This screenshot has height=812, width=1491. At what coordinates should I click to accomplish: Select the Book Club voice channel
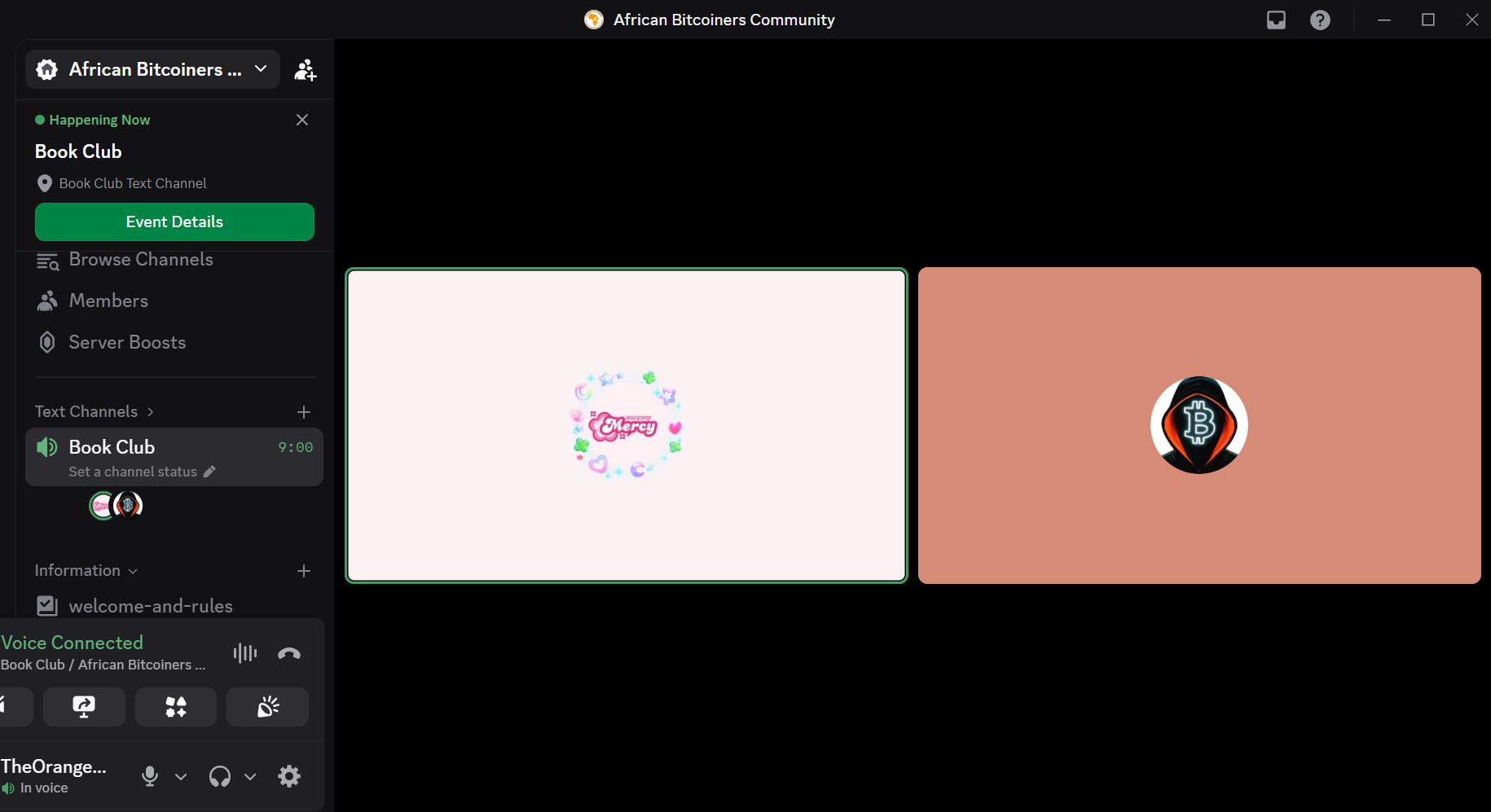click(x=174, y=457)
